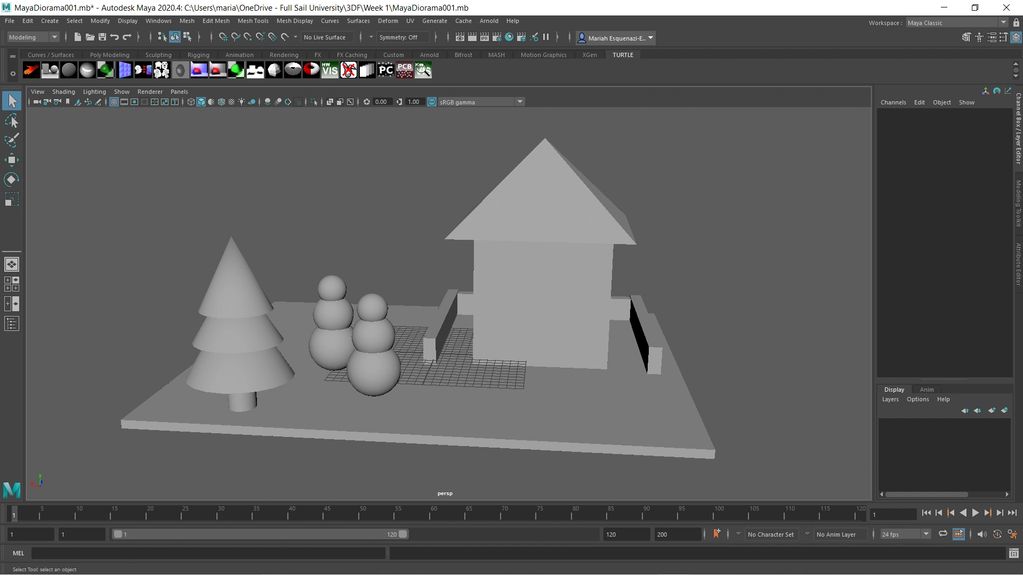
Task: Switch to the Poly Modeling shelf tab
Action: [109, 55]
